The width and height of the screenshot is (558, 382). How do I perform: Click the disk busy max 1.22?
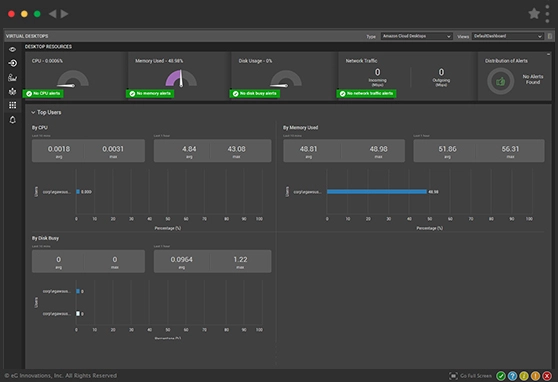pos(240,260)
